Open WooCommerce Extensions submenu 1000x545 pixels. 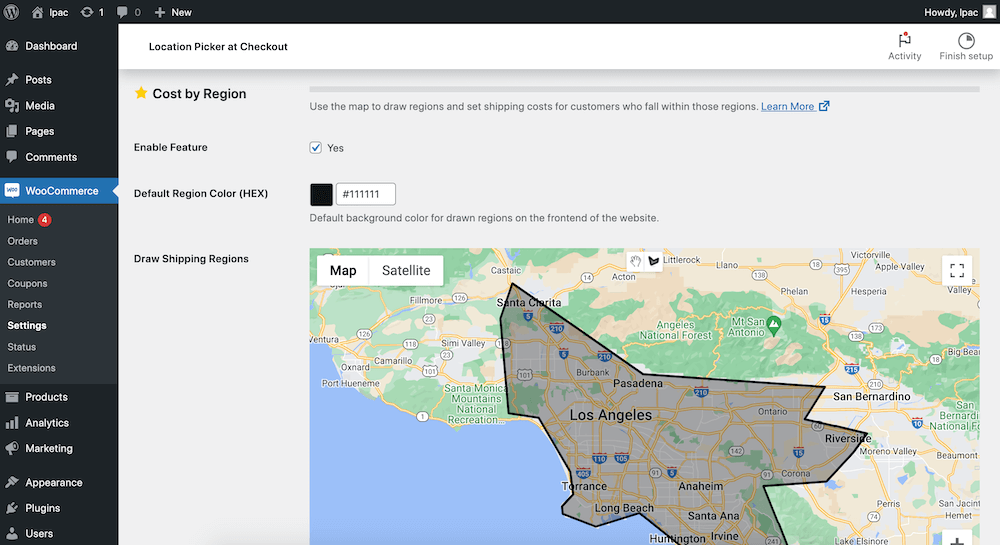click(31, 368)
